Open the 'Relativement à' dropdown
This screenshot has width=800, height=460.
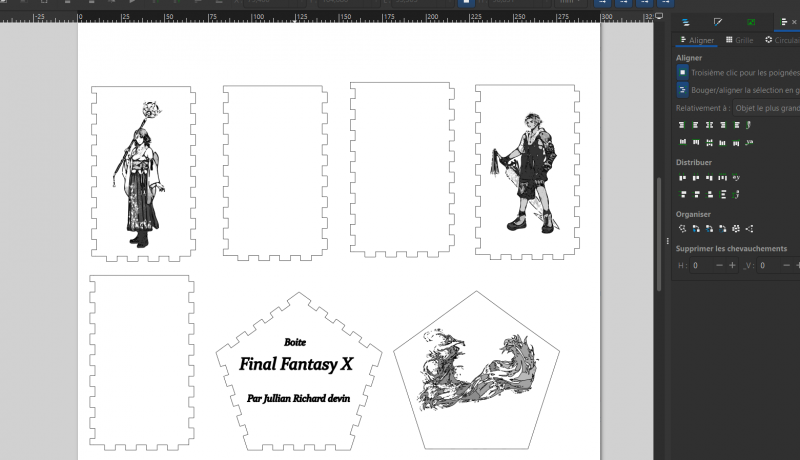coord(765,107)
